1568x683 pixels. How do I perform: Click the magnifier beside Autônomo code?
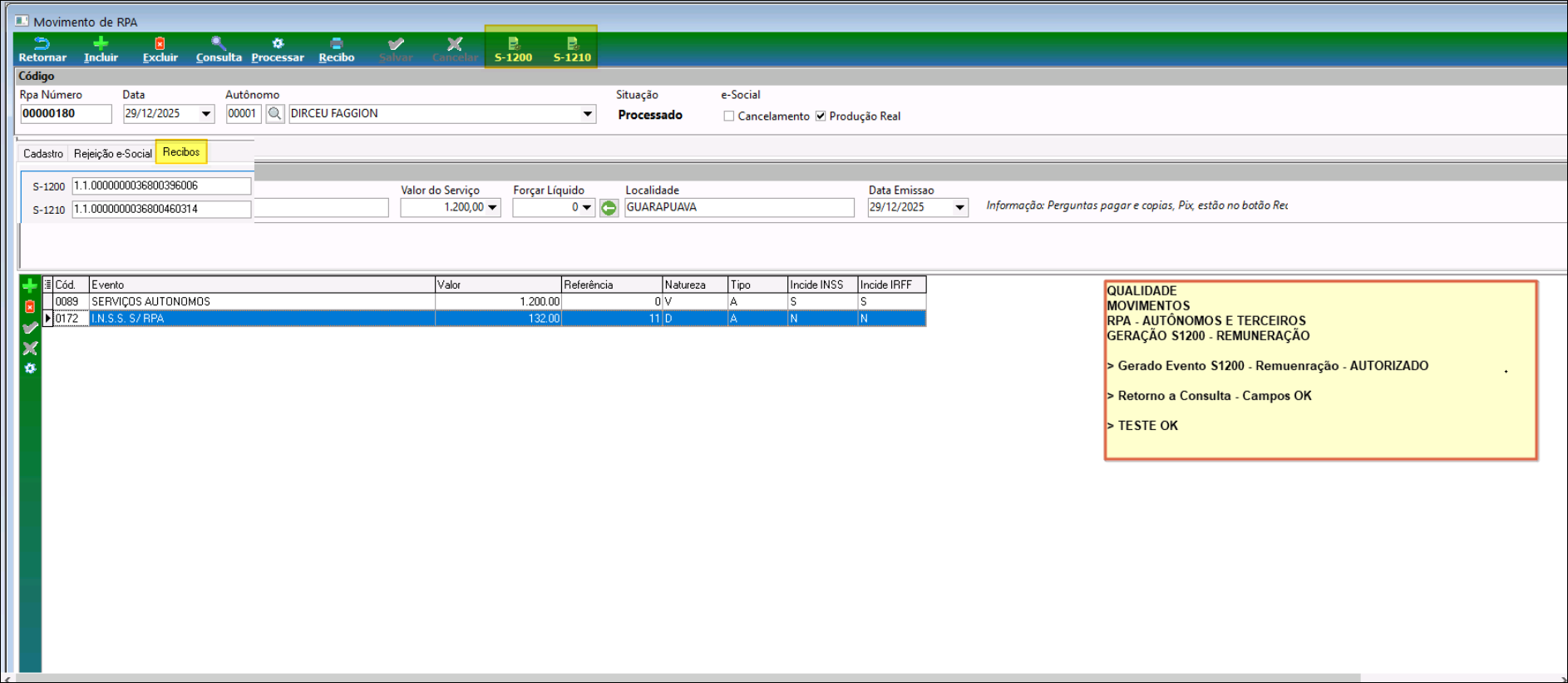click(274, 114)
